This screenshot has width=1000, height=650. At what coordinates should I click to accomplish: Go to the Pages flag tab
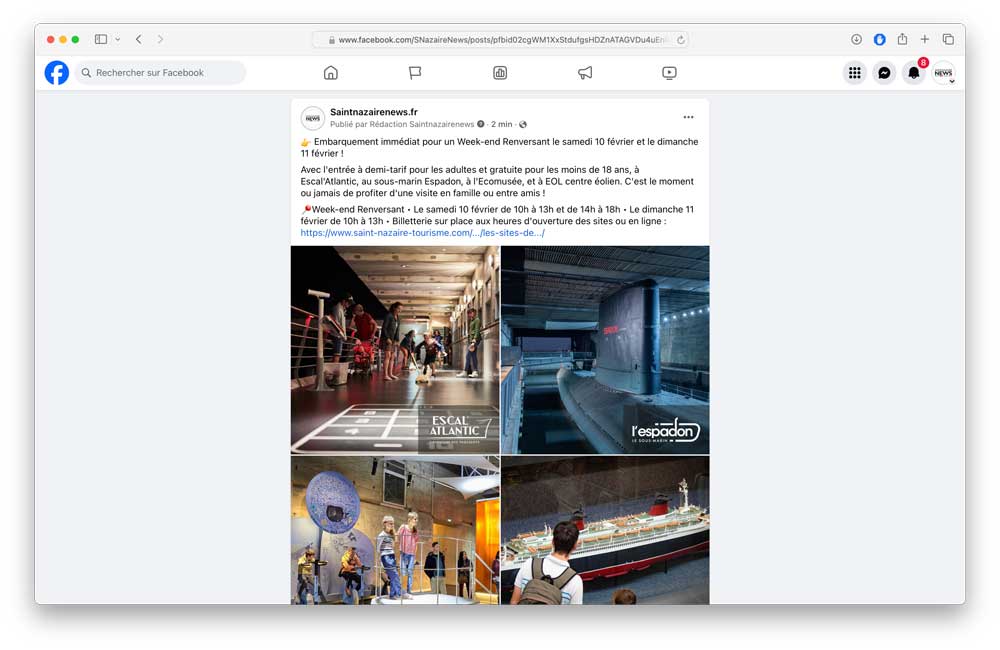click(x=415, y=73)
